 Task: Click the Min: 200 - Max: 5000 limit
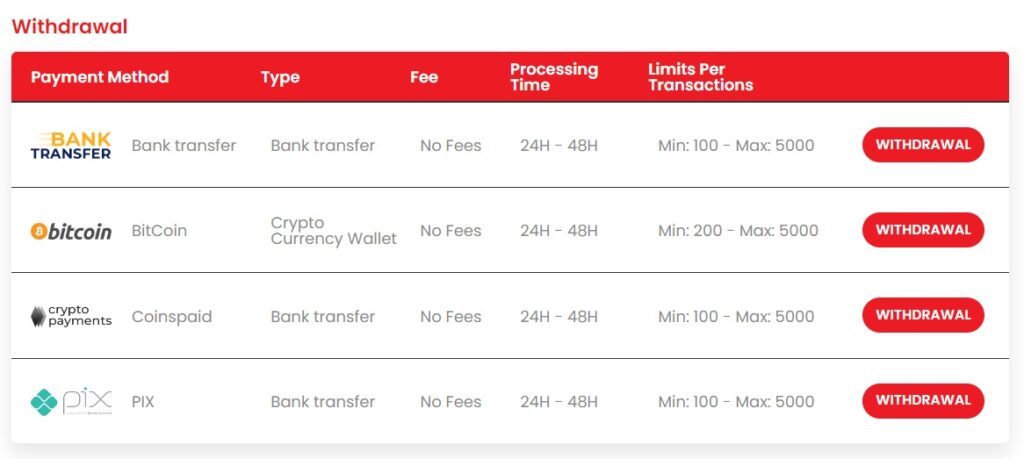pos(738,231)
